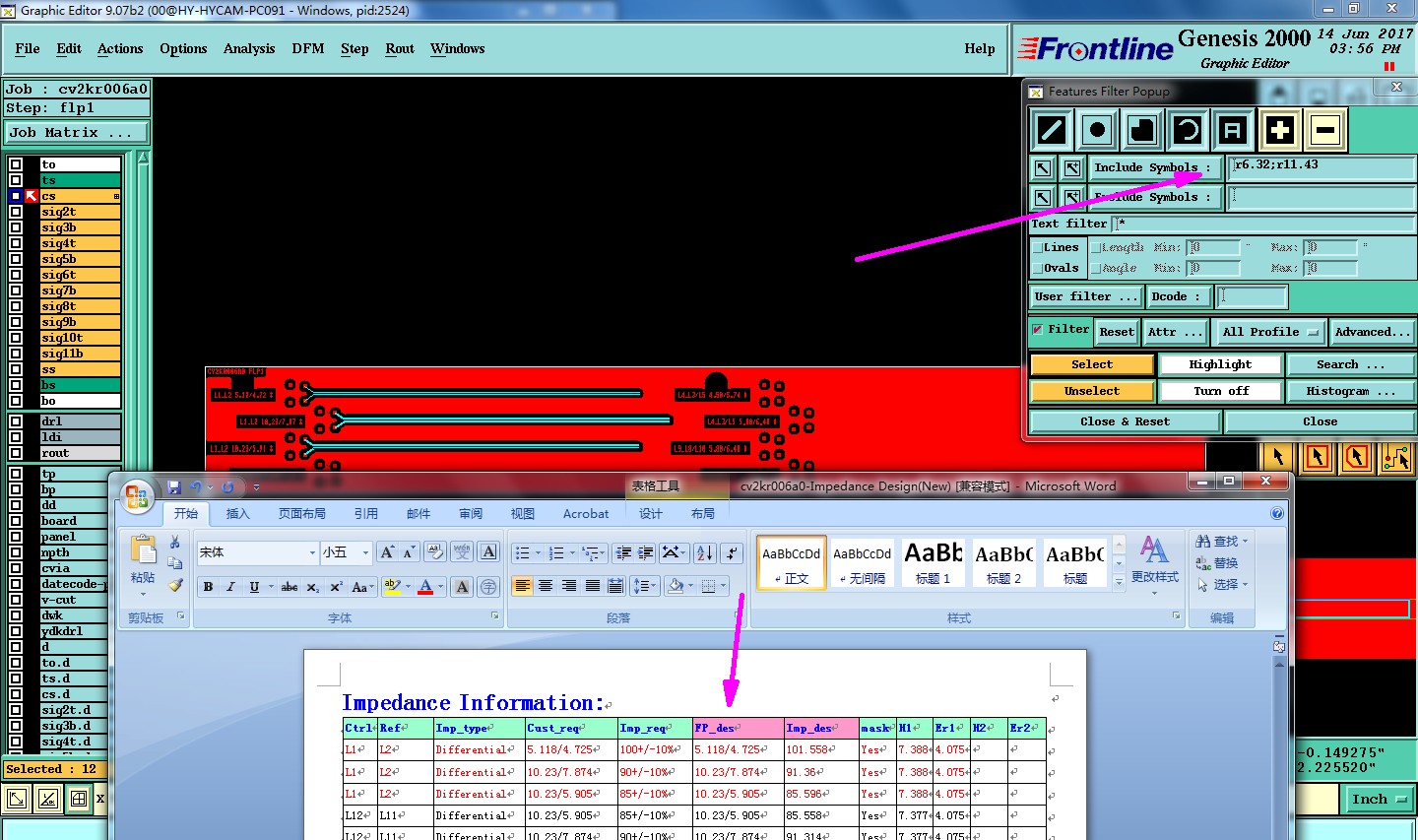Image resolution: width=1418 pixels, height=840 pixels.
Task: Open the Analysis menu
Action: click(x=249, y=48)
